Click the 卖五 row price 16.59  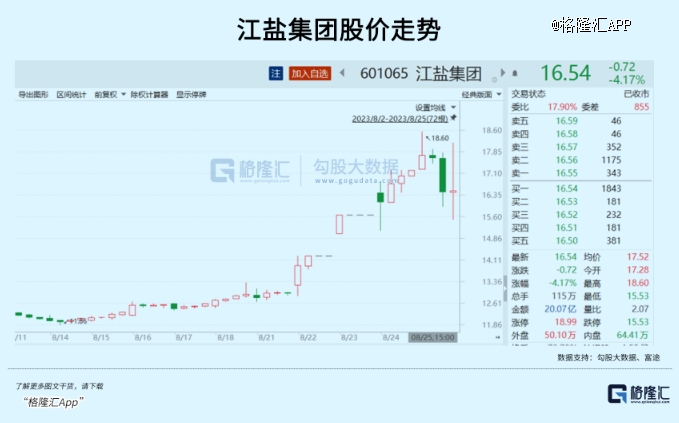click(567, 121)
